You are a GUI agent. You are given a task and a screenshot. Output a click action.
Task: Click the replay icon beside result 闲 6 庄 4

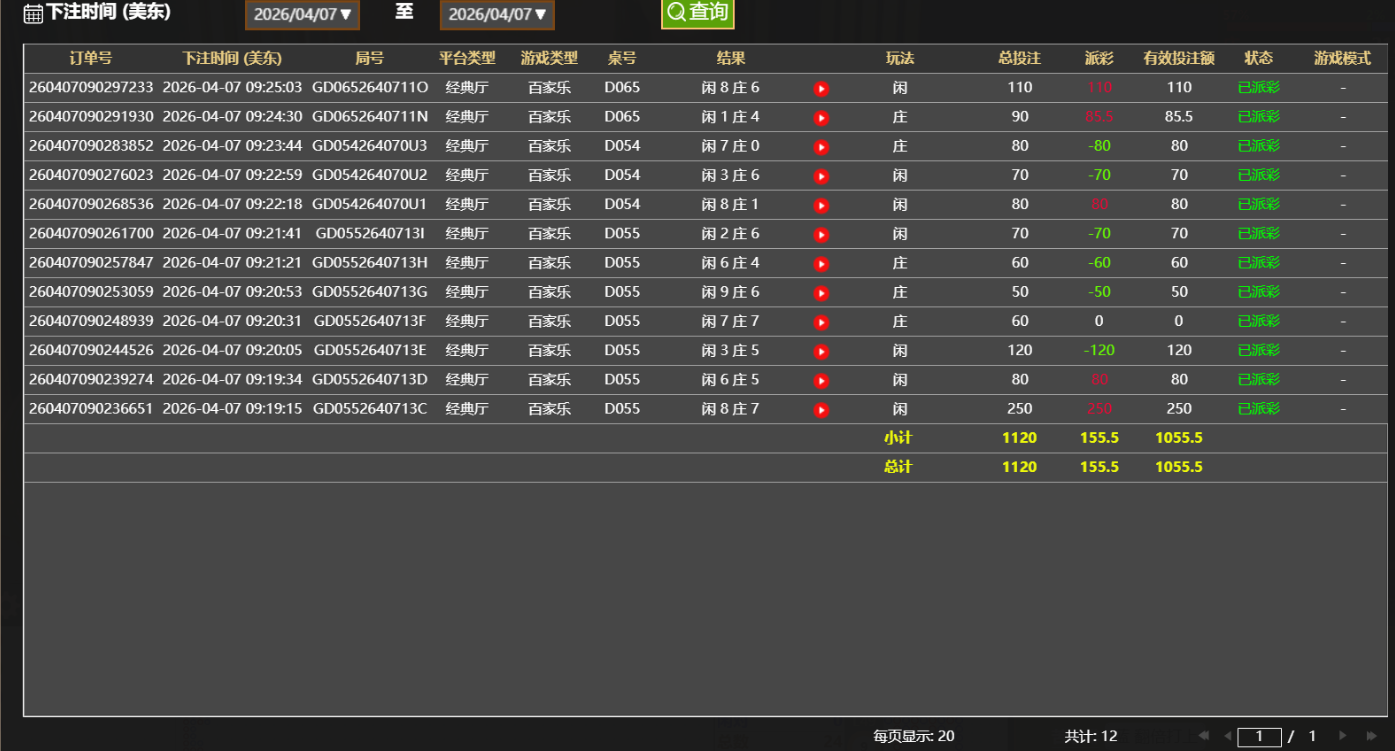[x=820, y=263]
